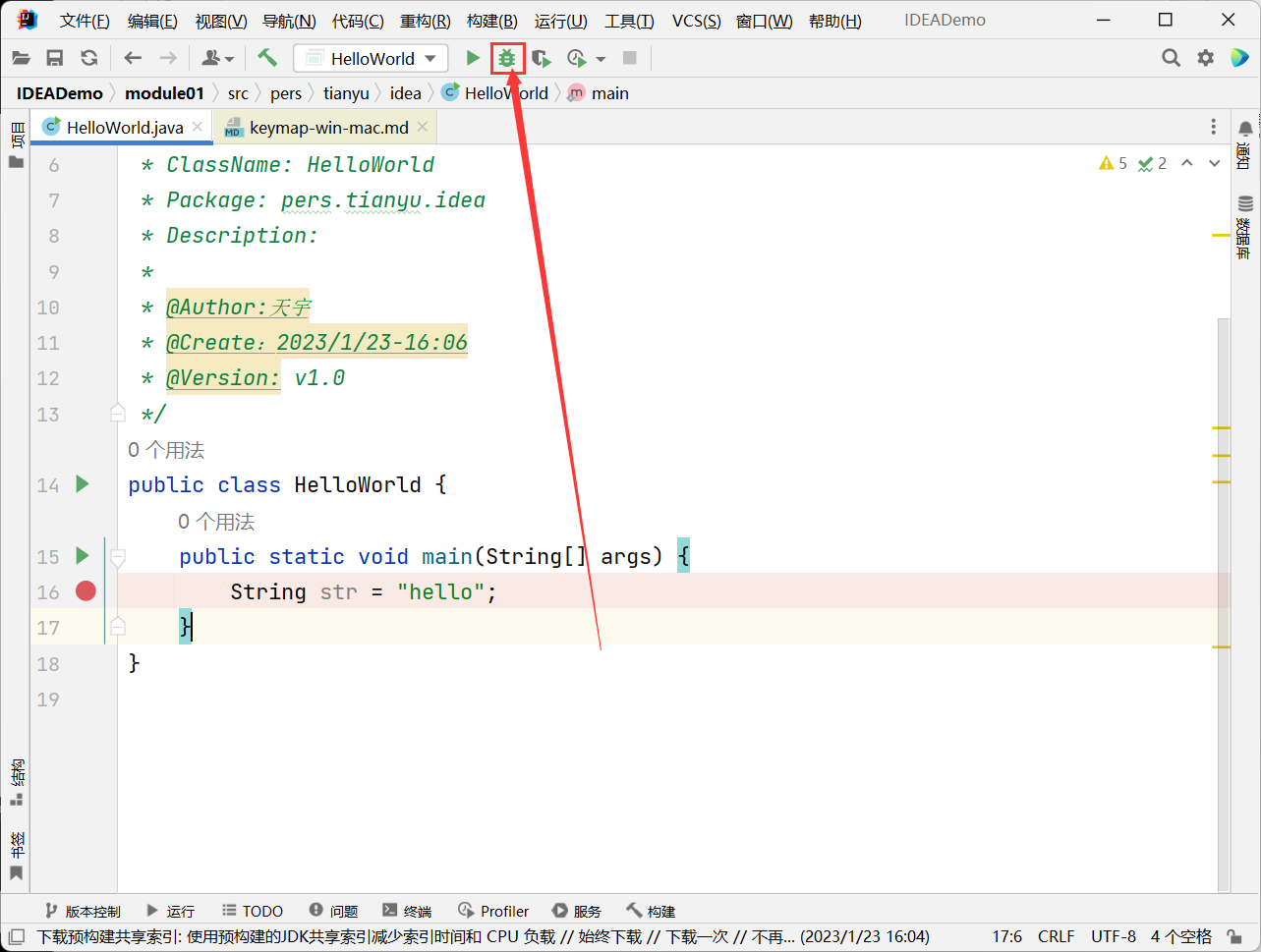Click the run gutter arrow at line 14

point(83,484)
